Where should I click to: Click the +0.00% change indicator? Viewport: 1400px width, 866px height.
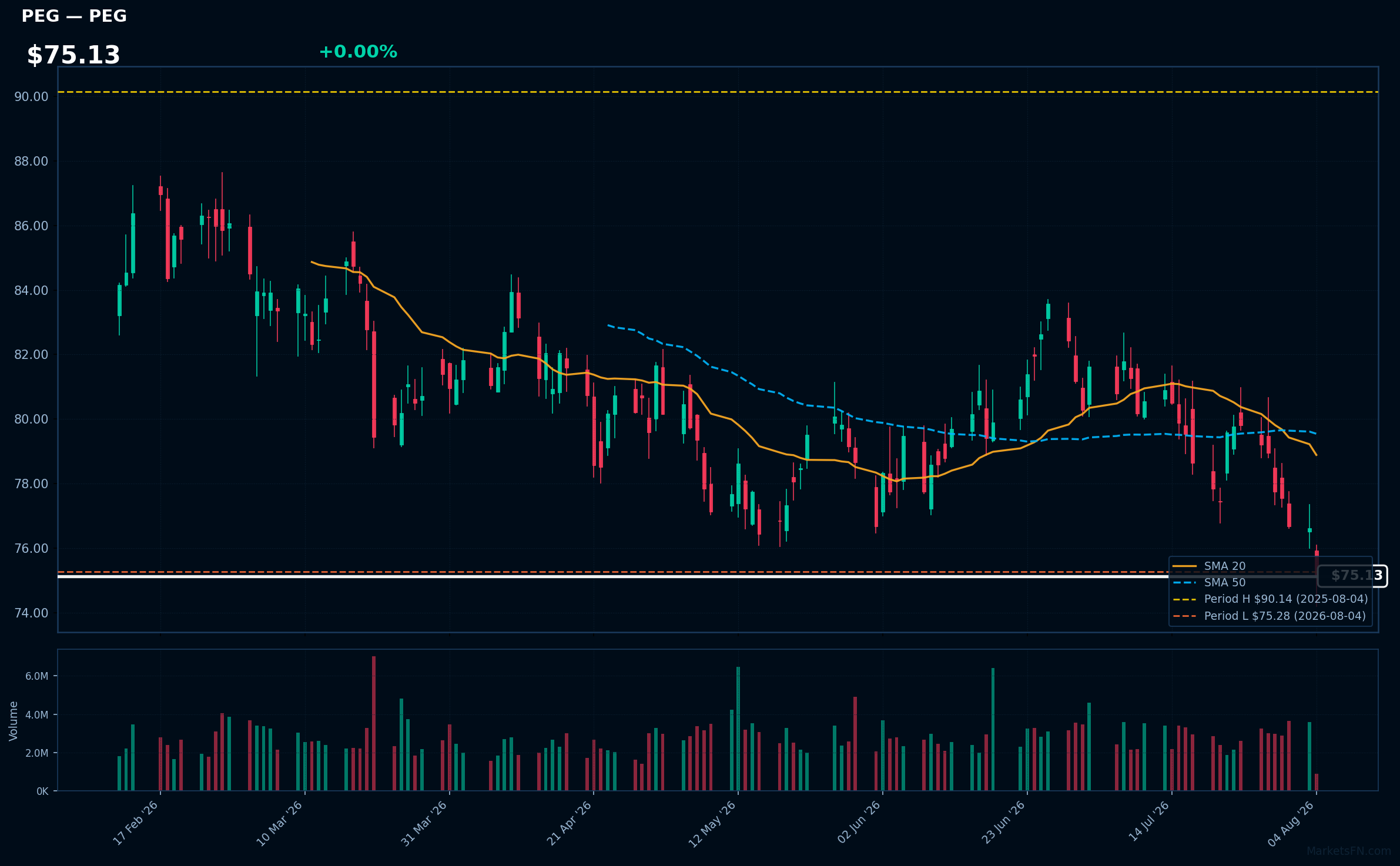[x=358, y=52]
